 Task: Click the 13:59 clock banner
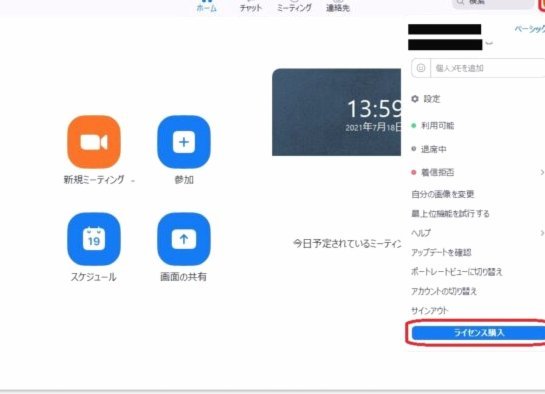[336, 112]
